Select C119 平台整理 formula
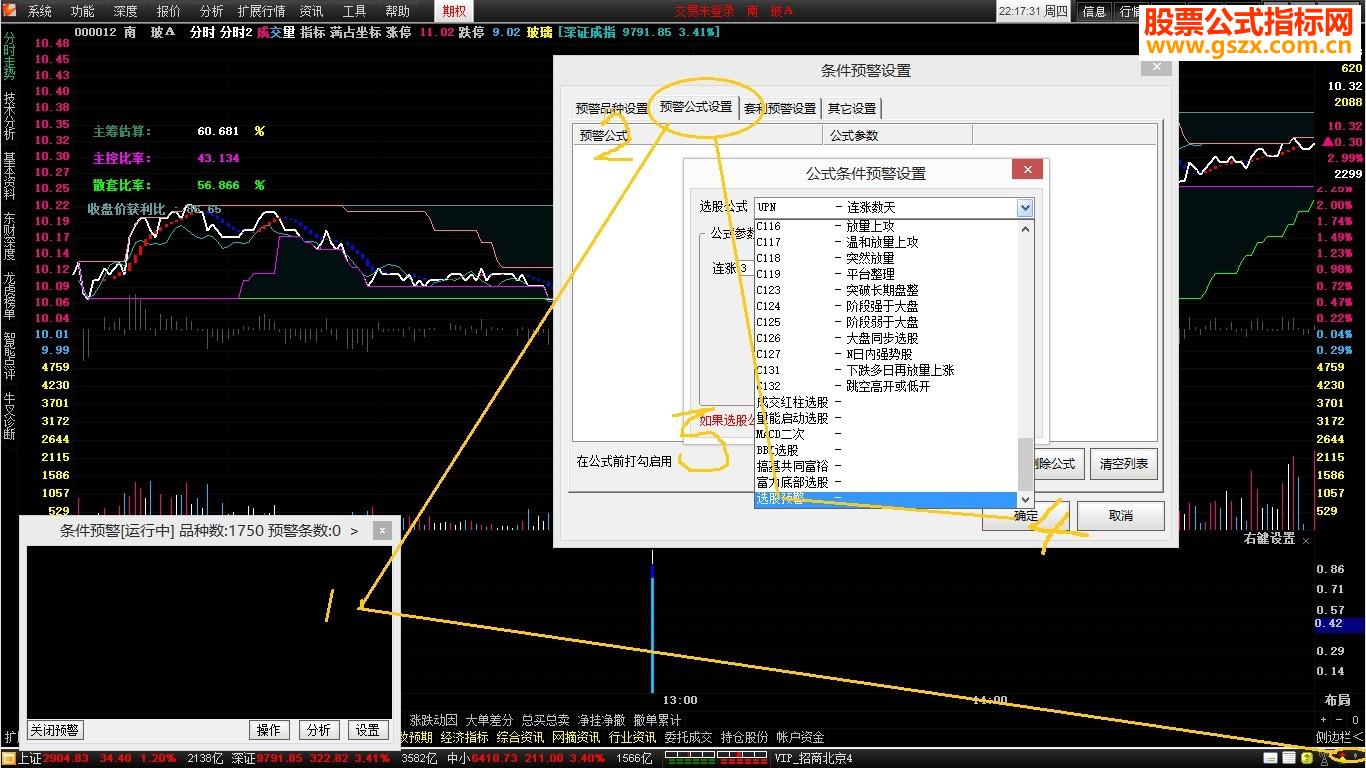 pyautogui.click(x=885, y=274)
